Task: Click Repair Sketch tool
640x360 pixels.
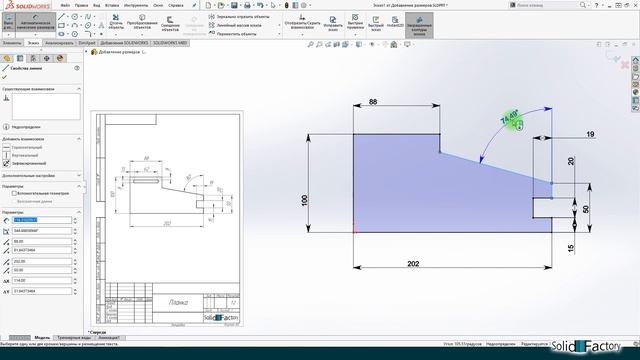Action: (333, 23)
